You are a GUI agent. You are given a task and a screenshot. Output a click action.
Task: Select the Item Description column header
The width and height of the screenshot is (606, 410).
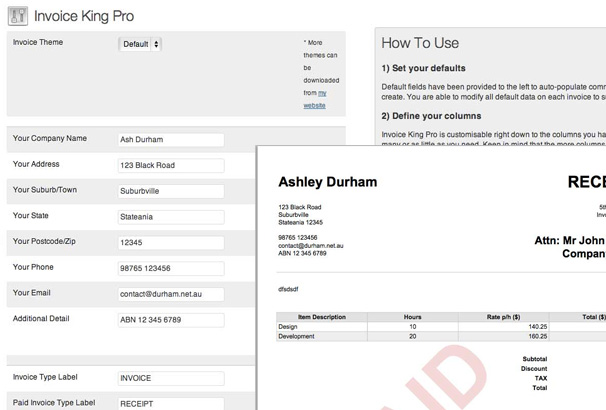(x=322, y=317)
